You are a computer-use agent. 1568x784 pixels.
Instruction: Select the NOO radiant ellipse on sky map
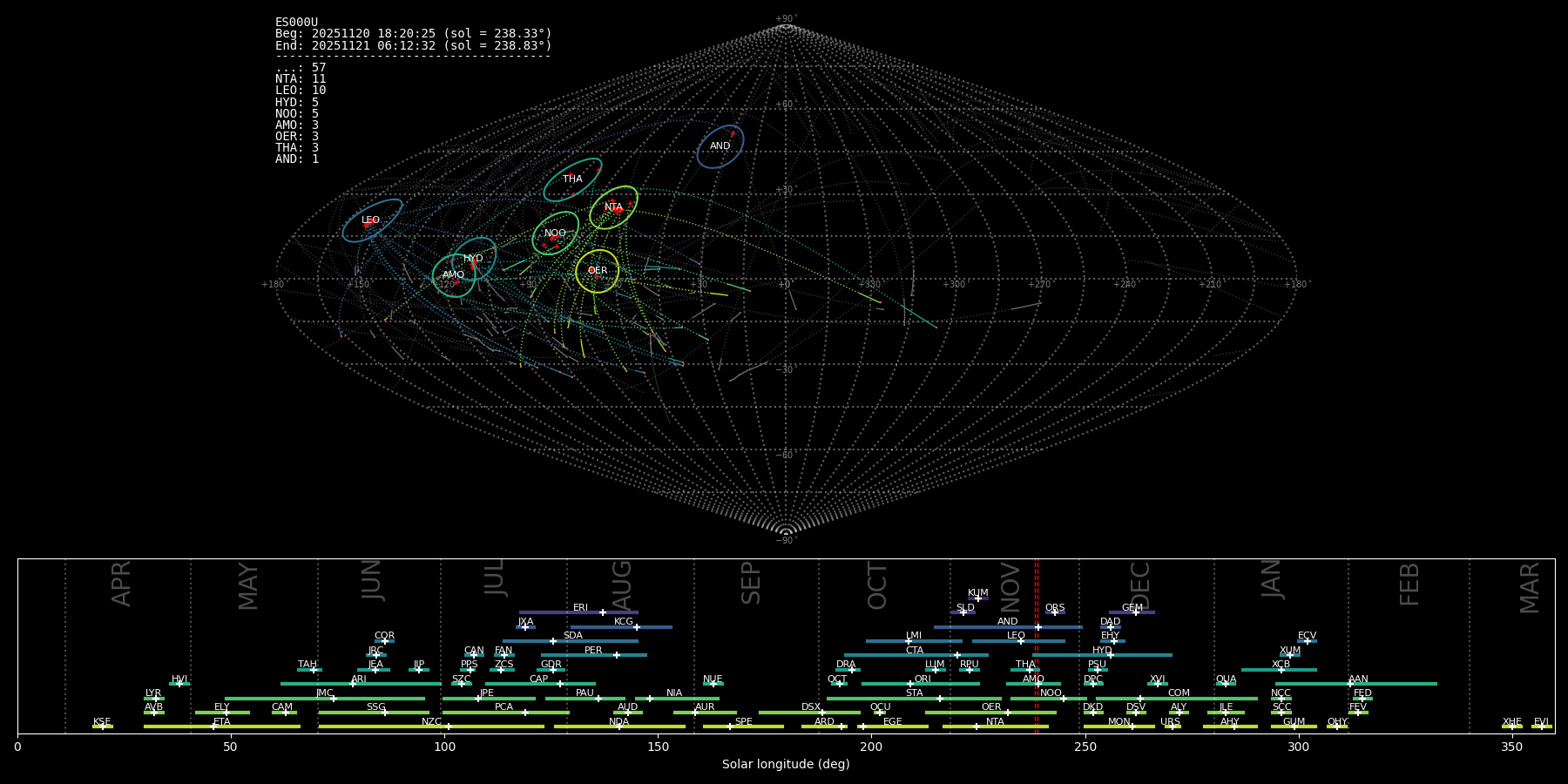click(x=555, y=233)
